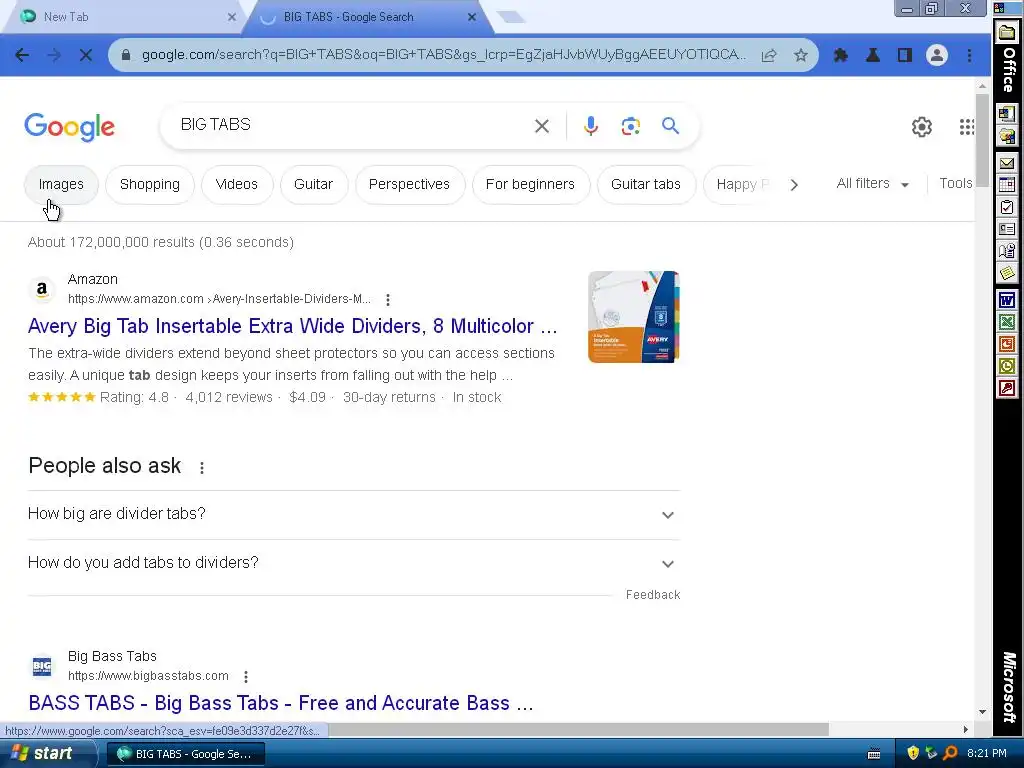Switch to Shopping results
The width and height of the screenshot is (1024, 768).
click(x=150, y=185)
